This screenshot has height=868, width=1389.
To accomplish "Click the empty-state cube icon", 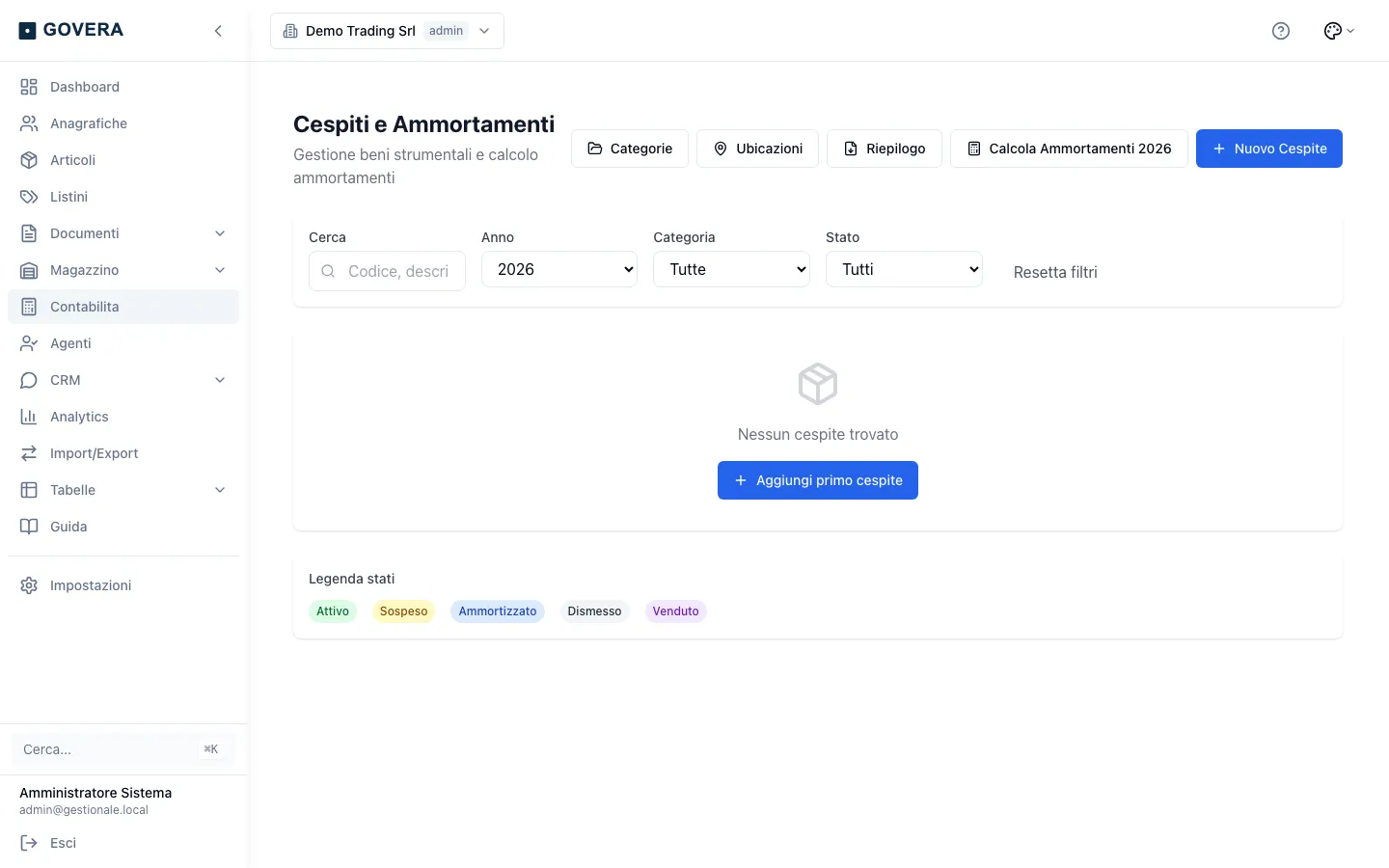I will 818,384.
